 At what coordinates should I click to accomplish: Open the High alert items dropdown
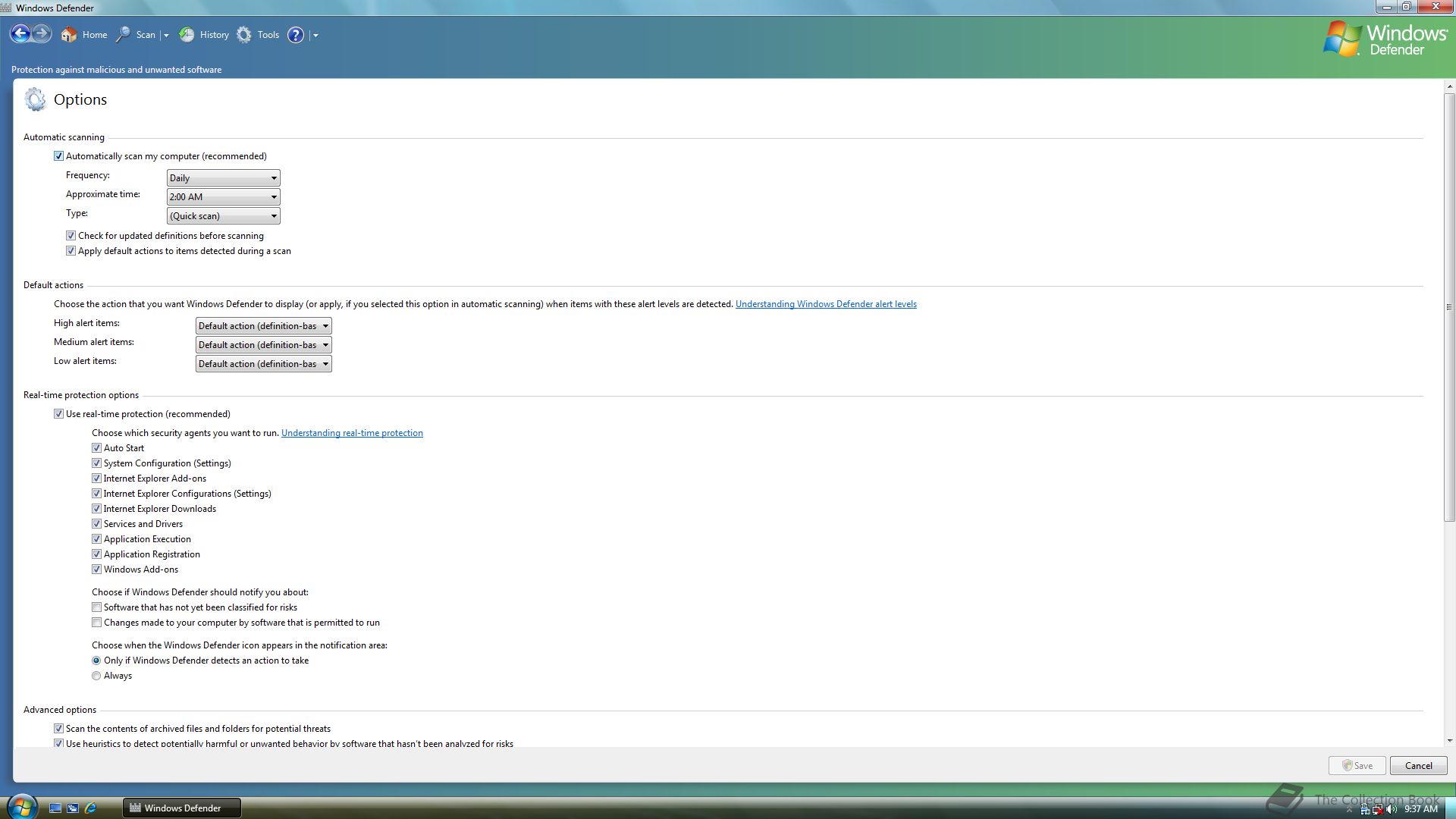[x=263, y=326]
